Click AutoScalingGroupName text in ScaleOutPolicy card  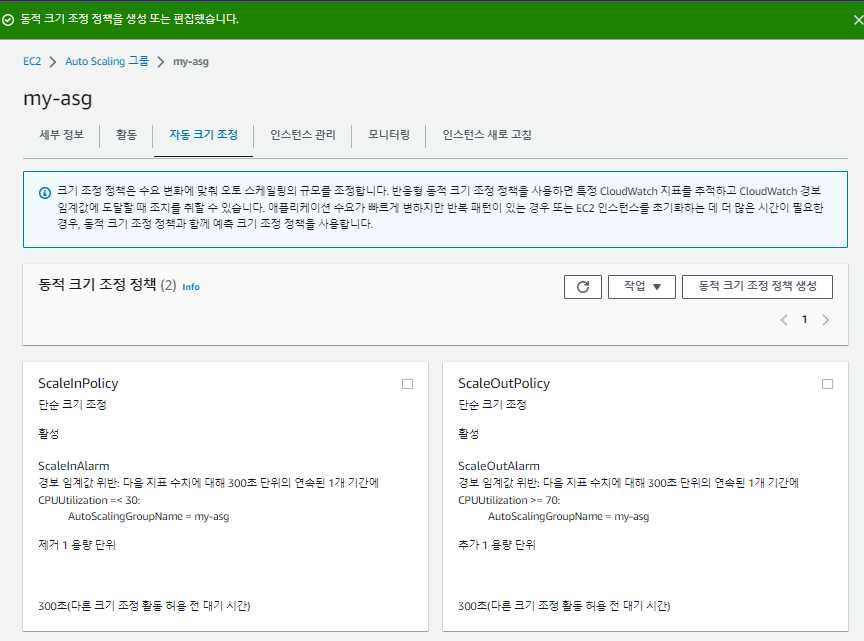tap(569, 516)
